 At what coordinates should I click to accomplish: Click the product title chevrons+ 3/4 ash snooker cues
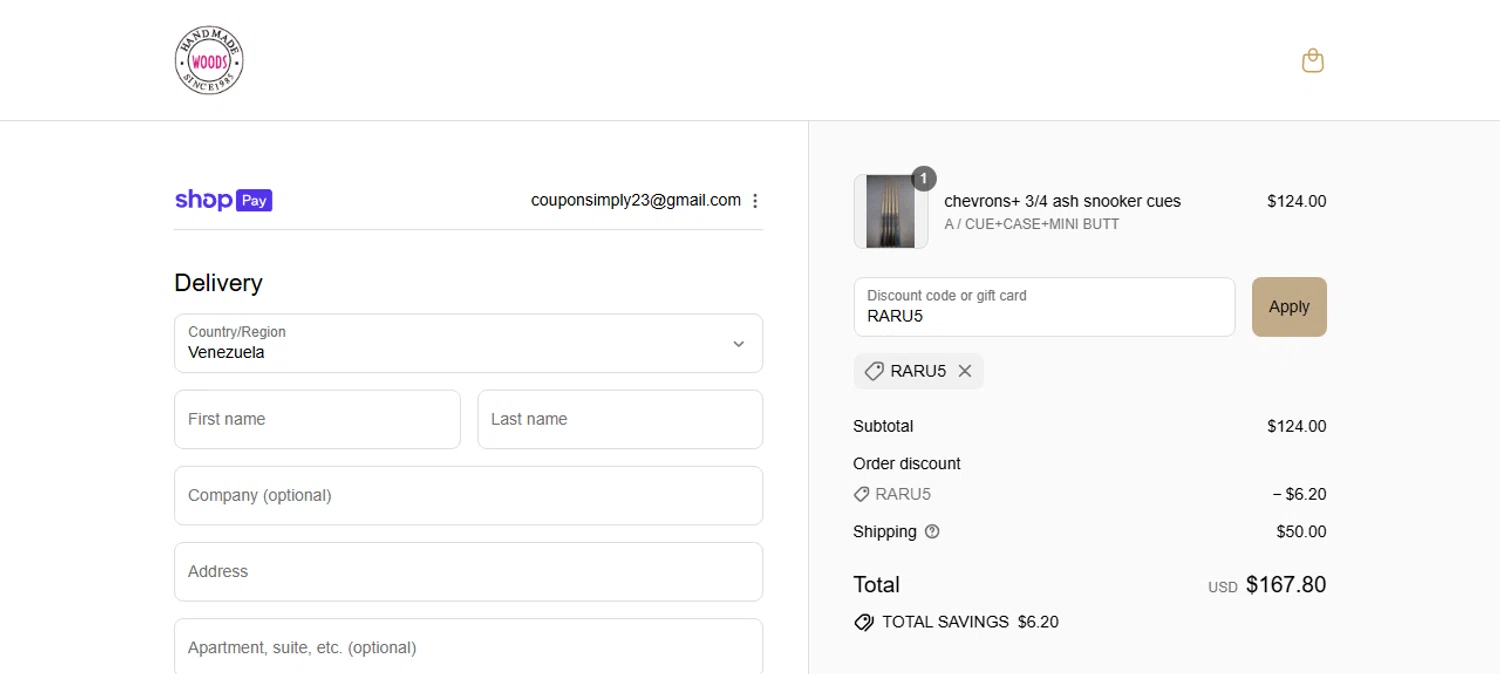point(1062,201)
